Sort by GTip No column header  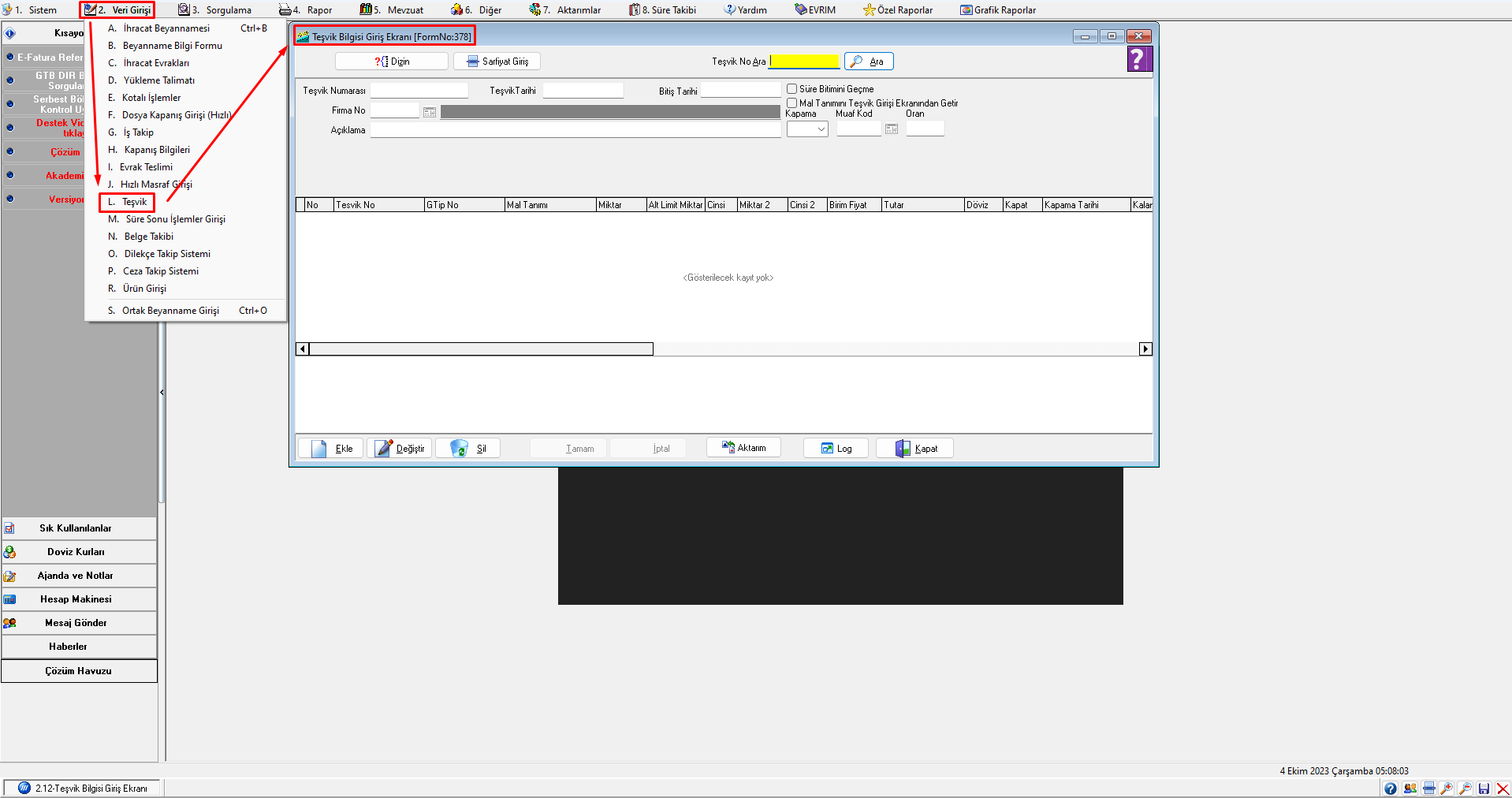pyautogui.click(x=464, y=205)
